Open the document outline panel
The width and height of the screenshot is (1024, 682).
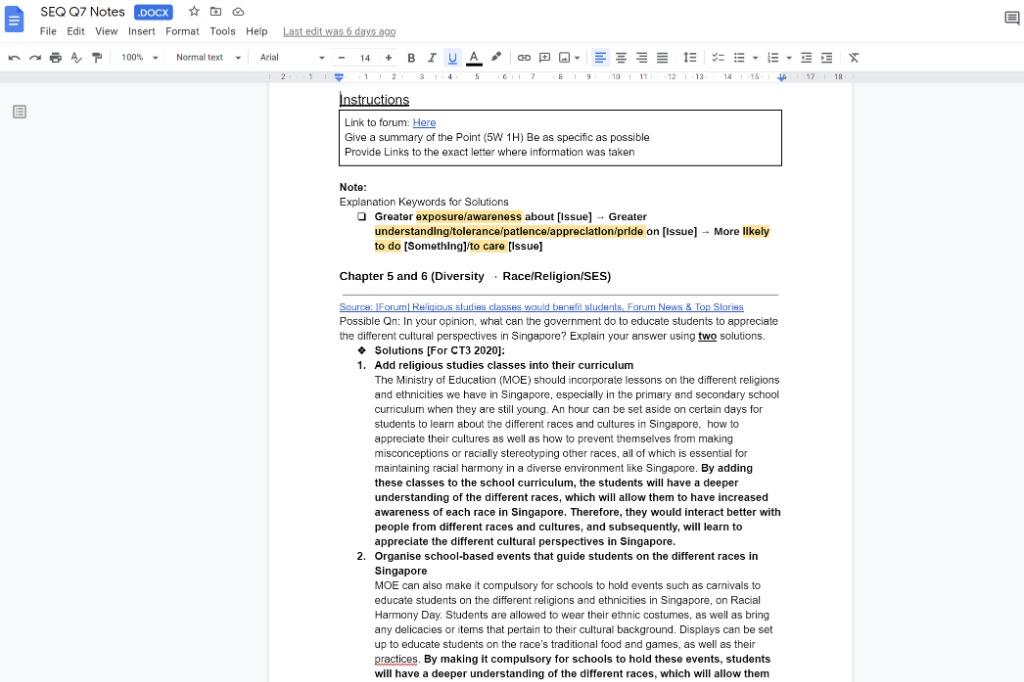[20, 111]
